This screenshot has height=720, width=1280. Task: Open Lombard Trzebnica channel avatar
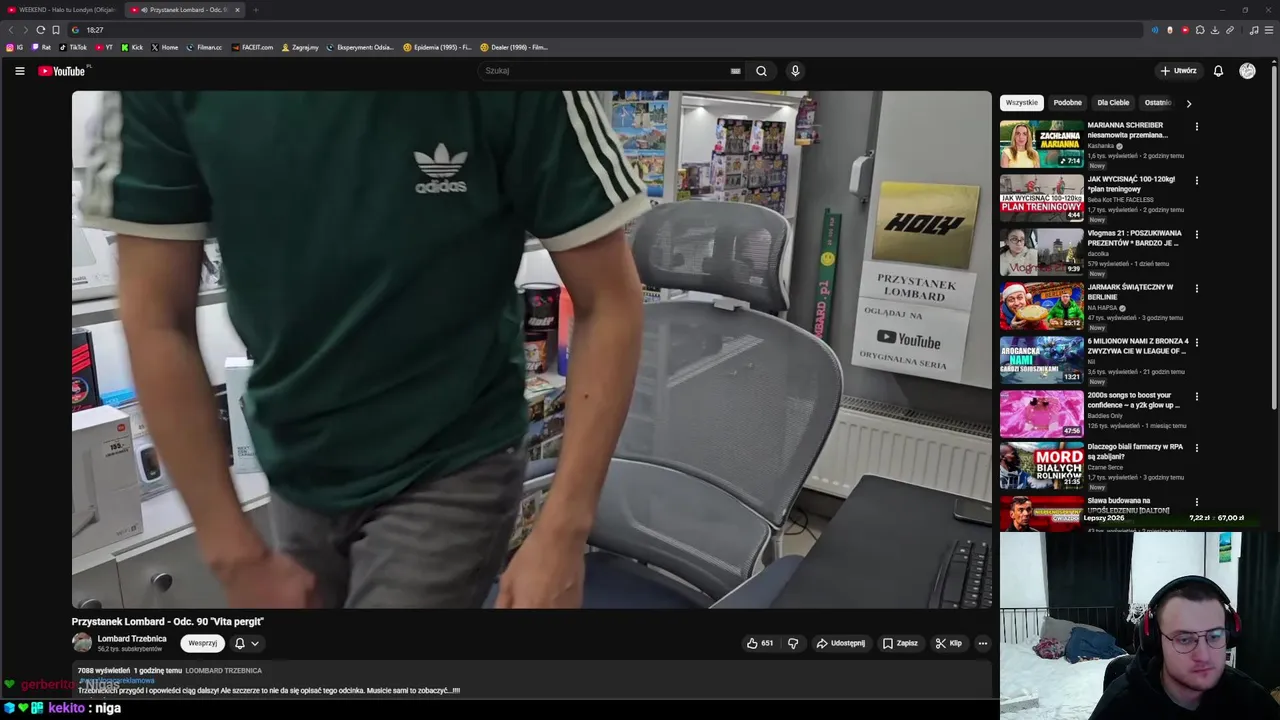[82, 643]
